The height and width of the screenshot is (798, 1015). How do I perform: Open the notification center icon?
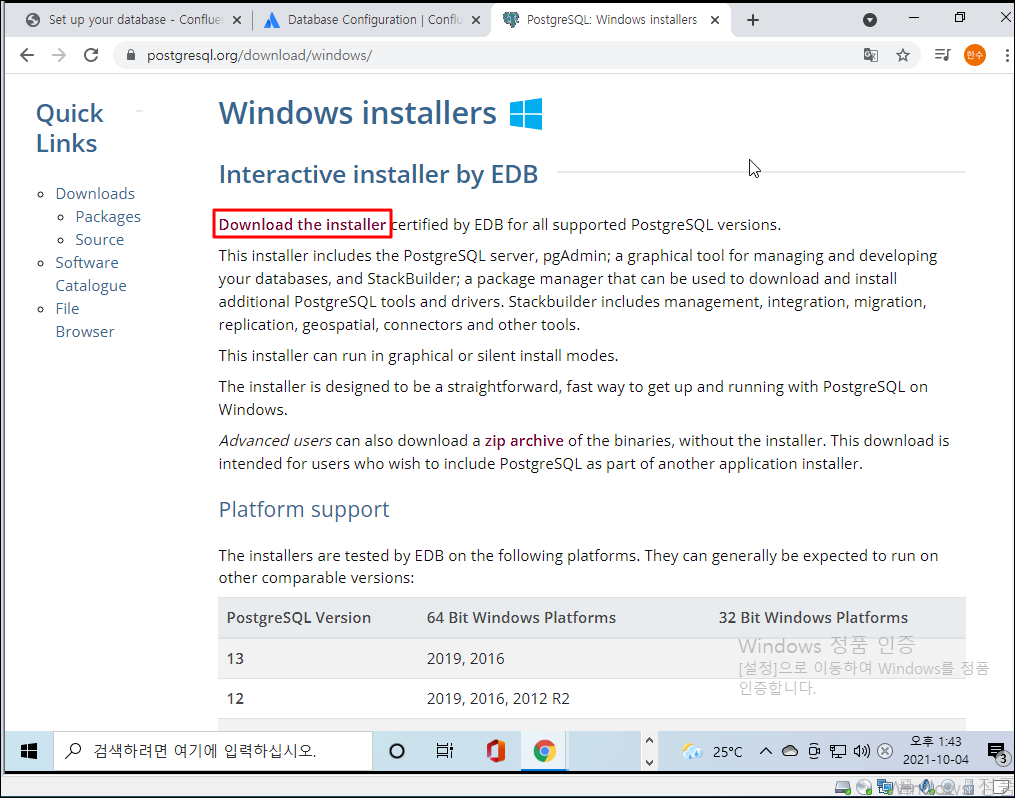pos(997,753)
